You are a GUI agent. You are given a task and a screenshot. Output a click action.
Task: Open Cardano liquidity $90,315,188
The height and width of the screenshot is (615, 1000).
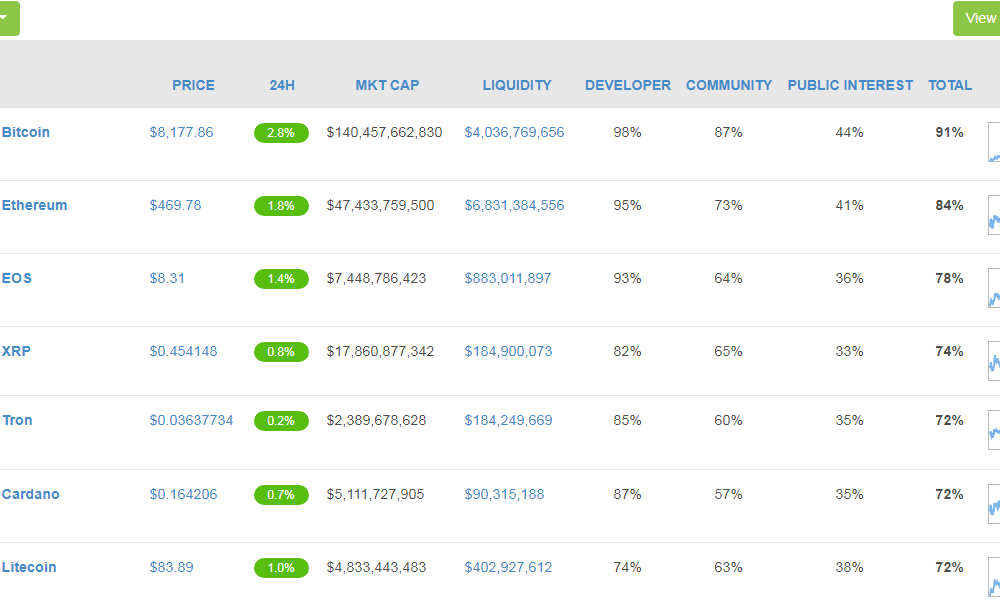pyautogui.click(x=504, y=494)
